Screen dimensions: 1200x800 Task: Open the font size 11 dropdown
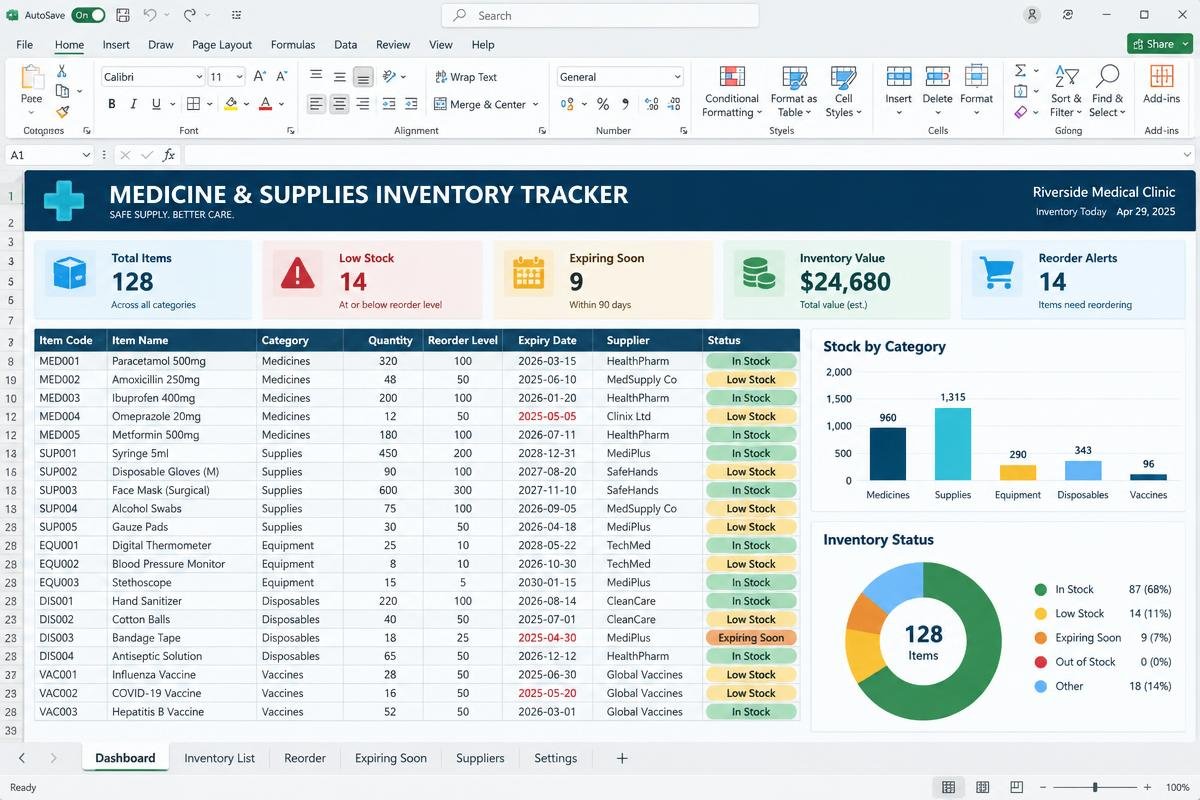pyautogui.click(x=239, y=77)
